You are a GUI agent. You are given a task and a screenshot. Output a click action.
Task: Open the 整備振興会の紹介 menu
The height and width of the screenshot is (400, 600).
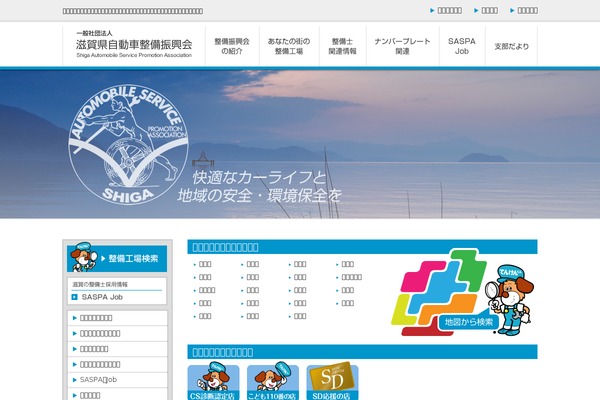[x=232, y=46]
